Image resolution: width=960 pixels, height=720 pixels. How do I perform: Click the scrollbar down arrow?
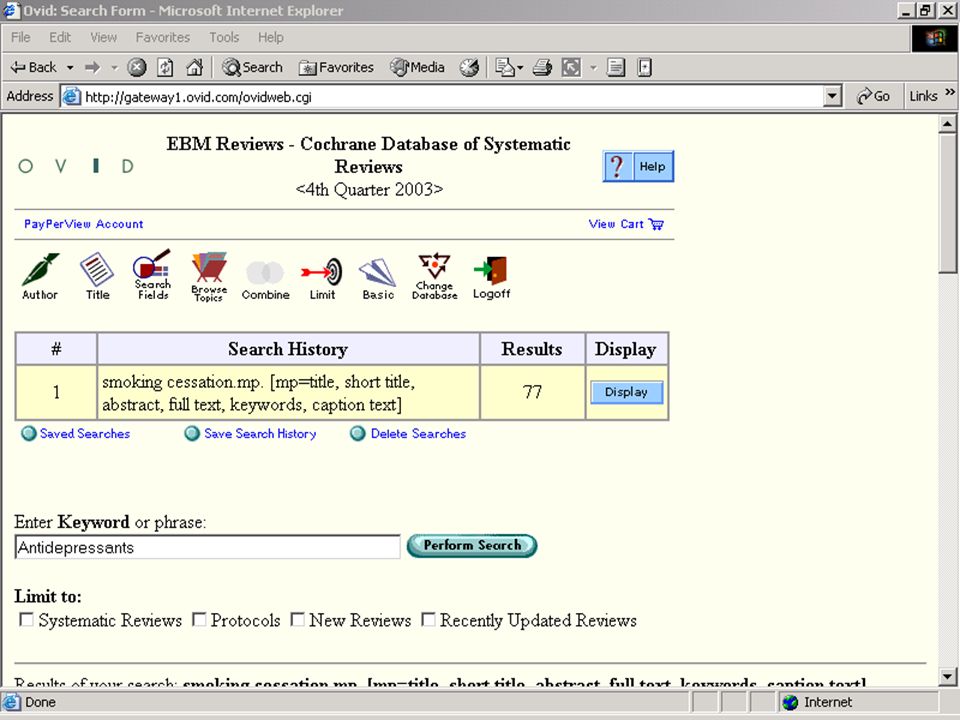[947, 677]
